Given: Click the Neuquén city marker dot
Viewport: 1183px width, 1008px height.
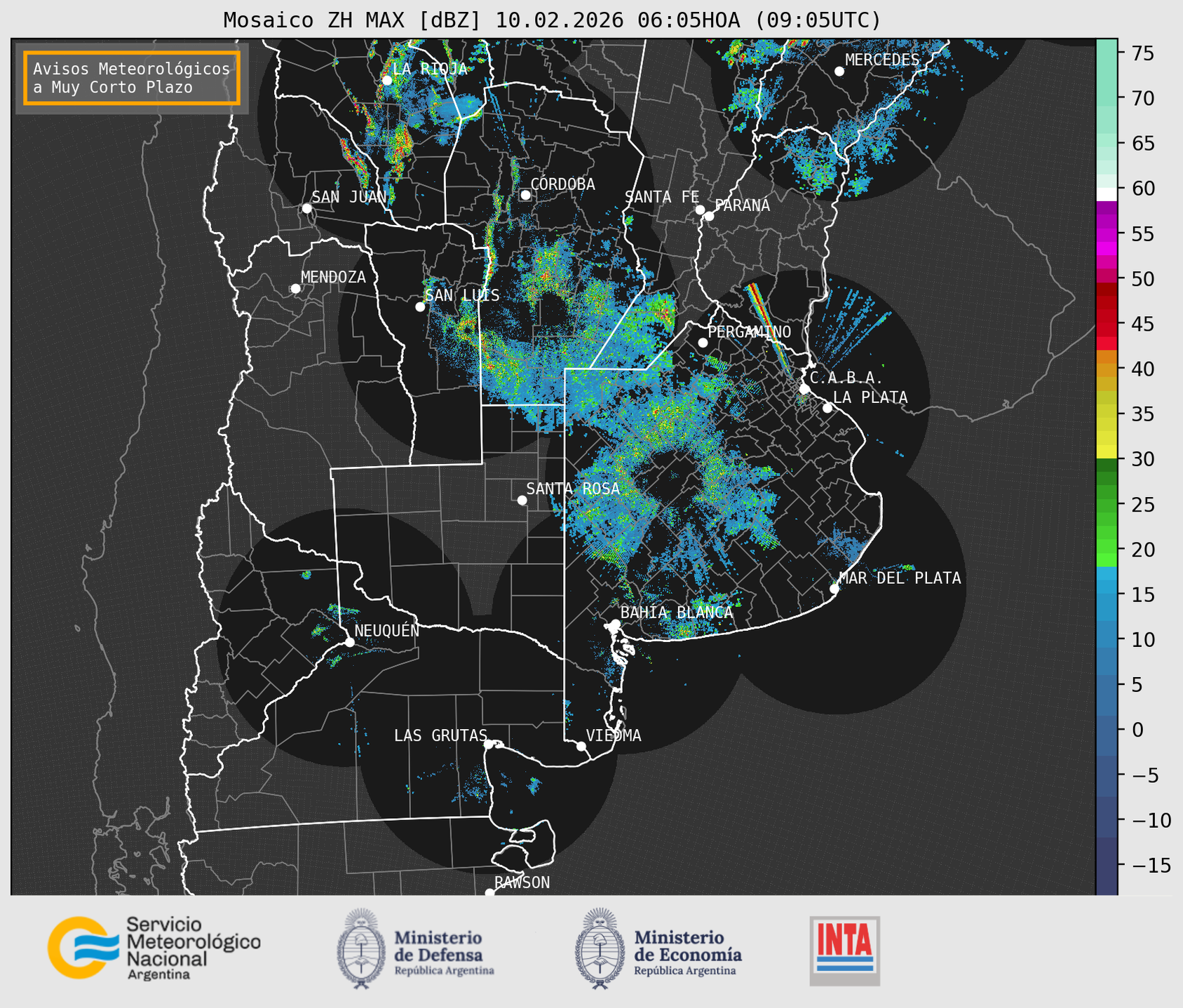Looking at the screenshot, I should (349, 642).
